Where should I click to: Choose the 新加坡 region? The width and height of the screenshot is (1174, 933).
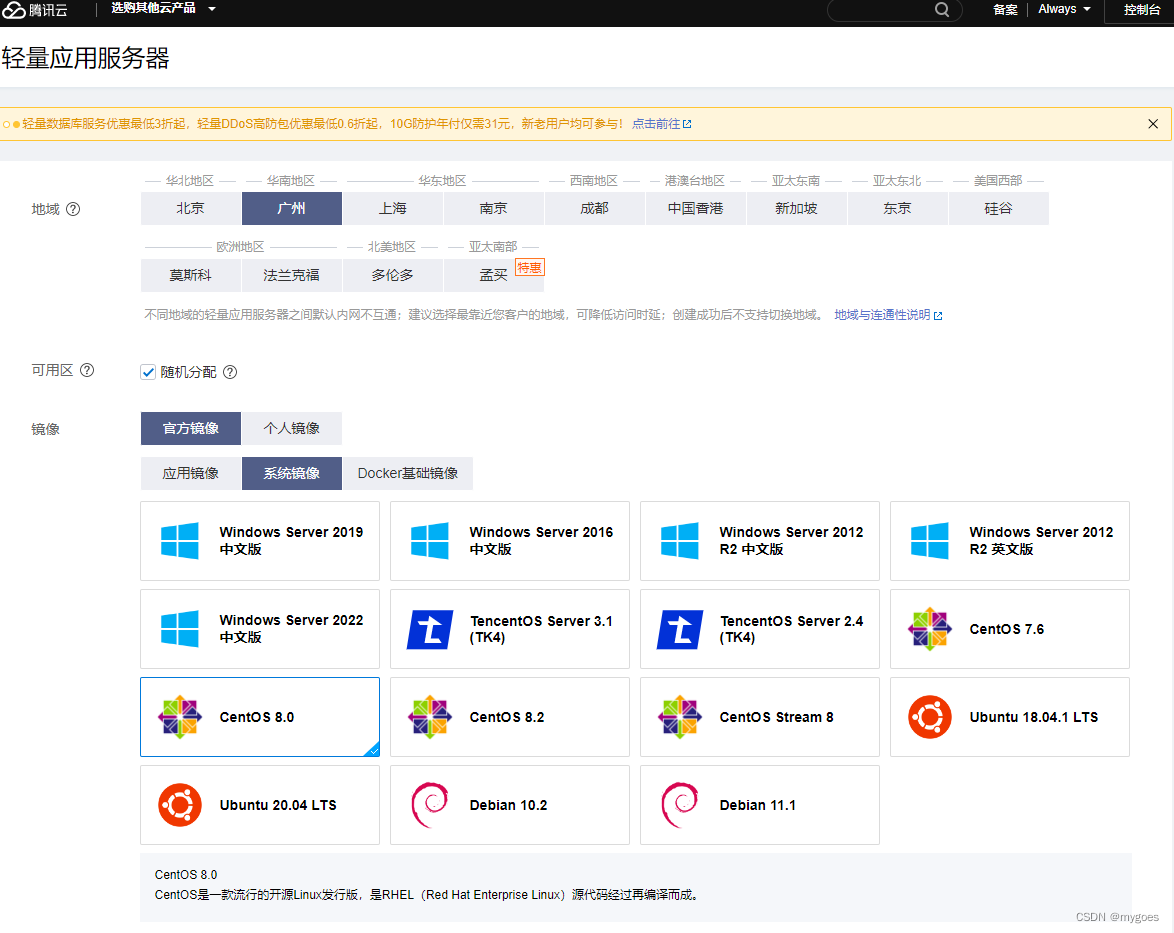[797, 208]
